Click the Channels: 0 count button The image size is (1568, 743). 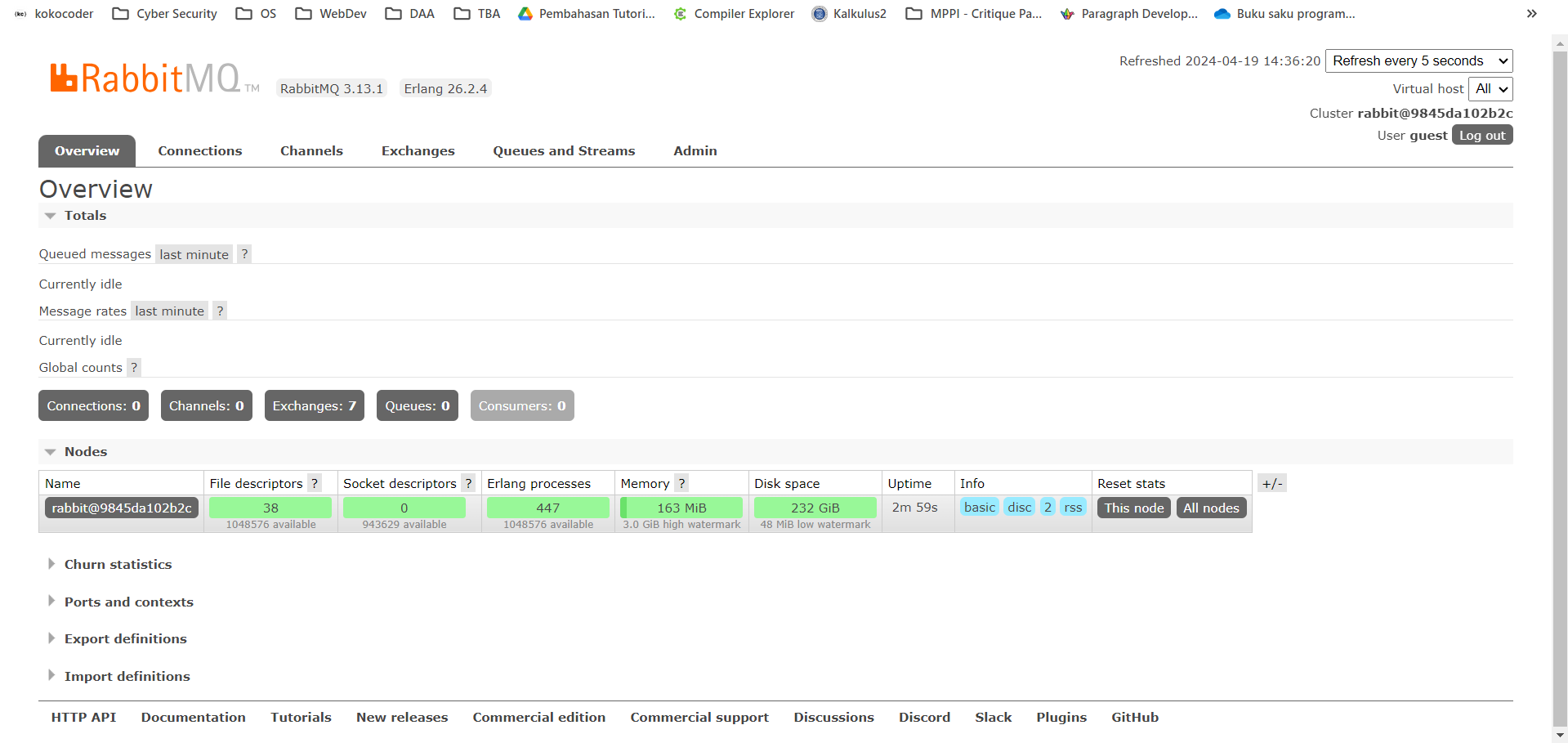coord(207,405)
